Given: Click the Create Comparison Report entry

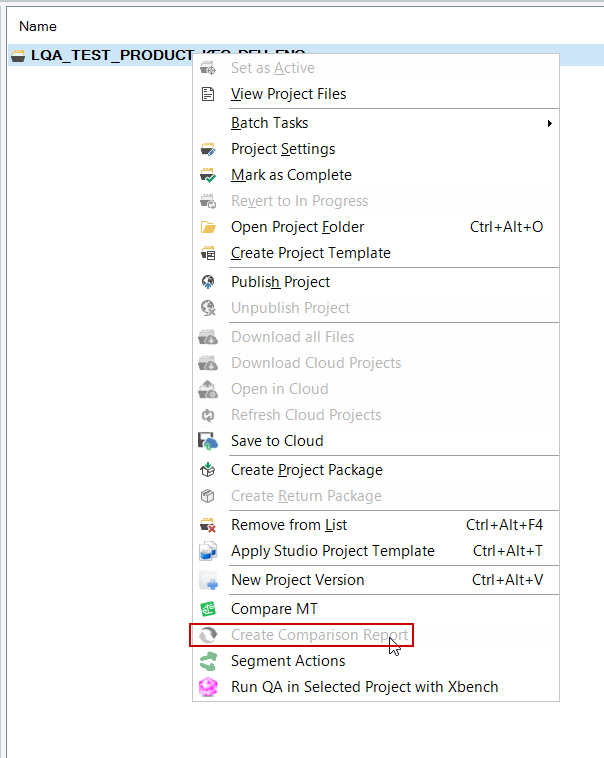Looking at the screenshot, I should 318,635.
